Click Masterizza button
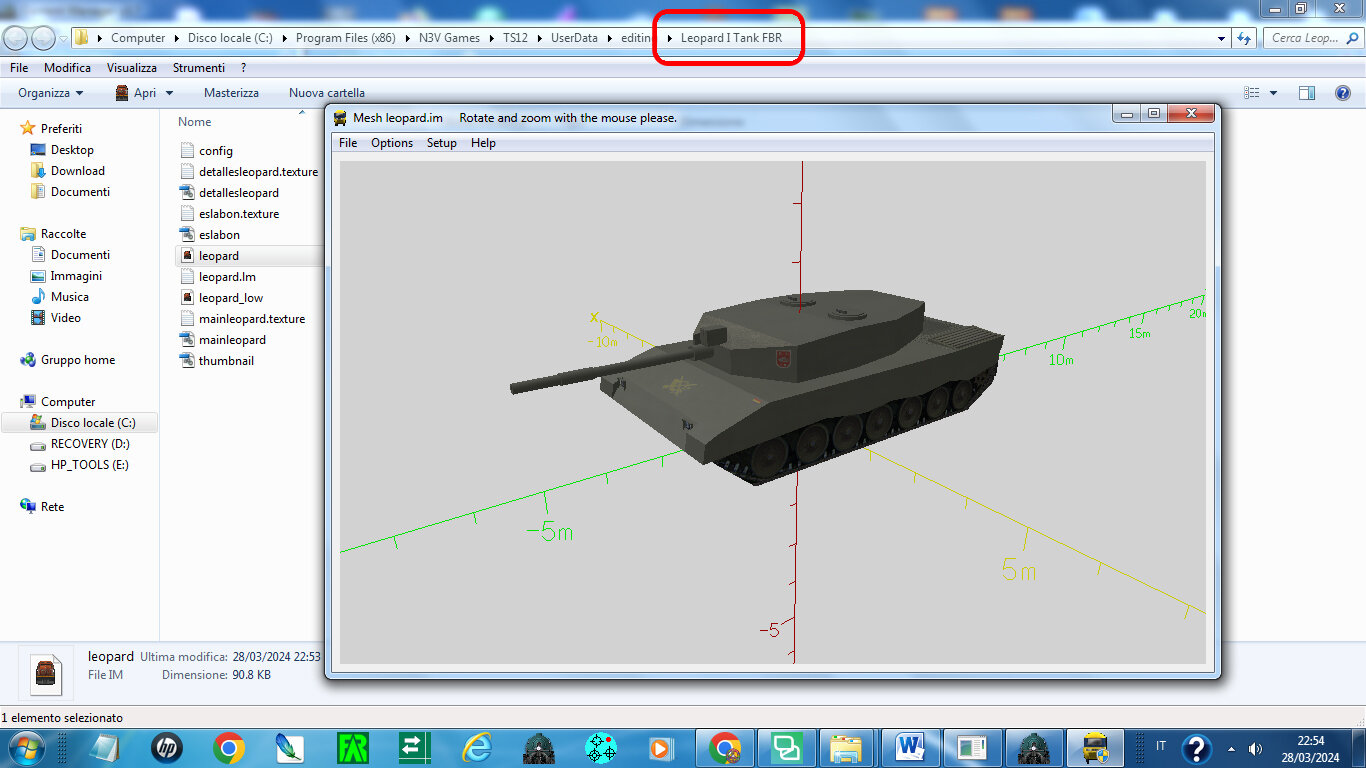This screenshot has width=1366, height=768. 231,93
